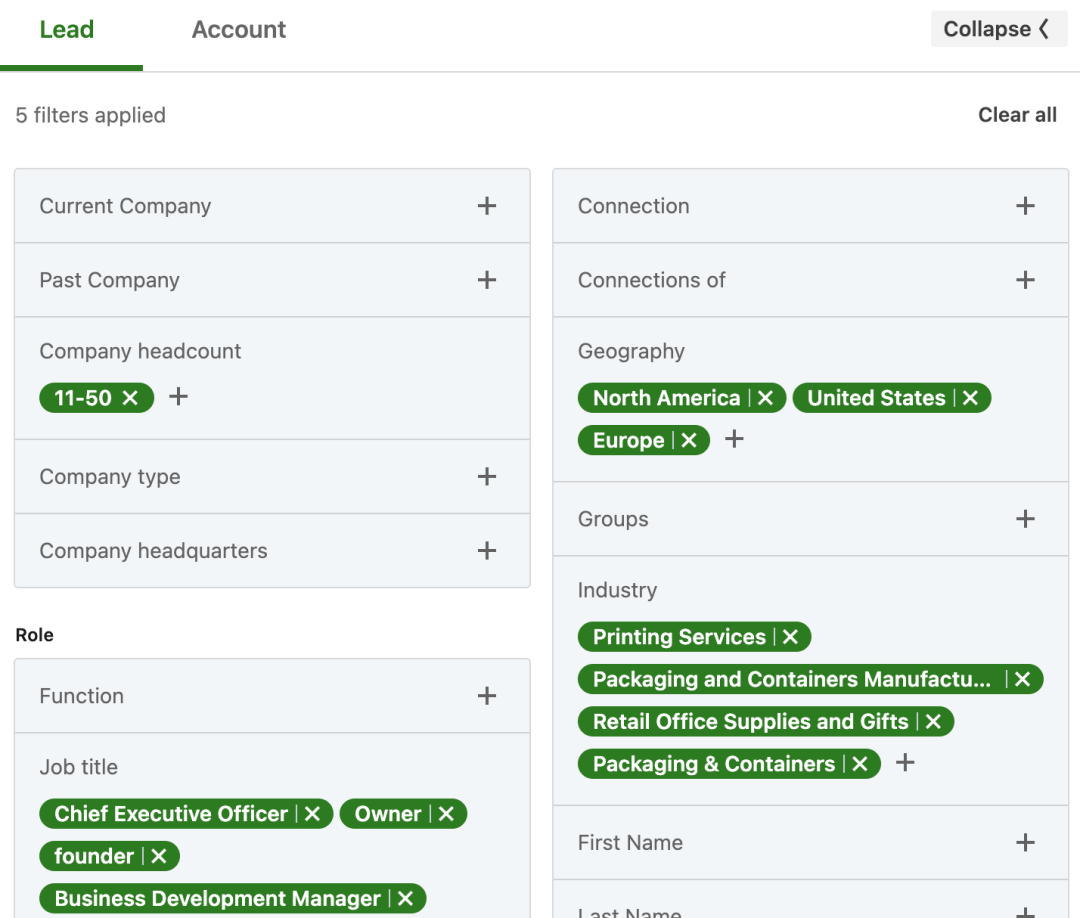The image size is (1080, 918).
Task: Remove Printing Services industry filter
Action: (x=790, y=637)
